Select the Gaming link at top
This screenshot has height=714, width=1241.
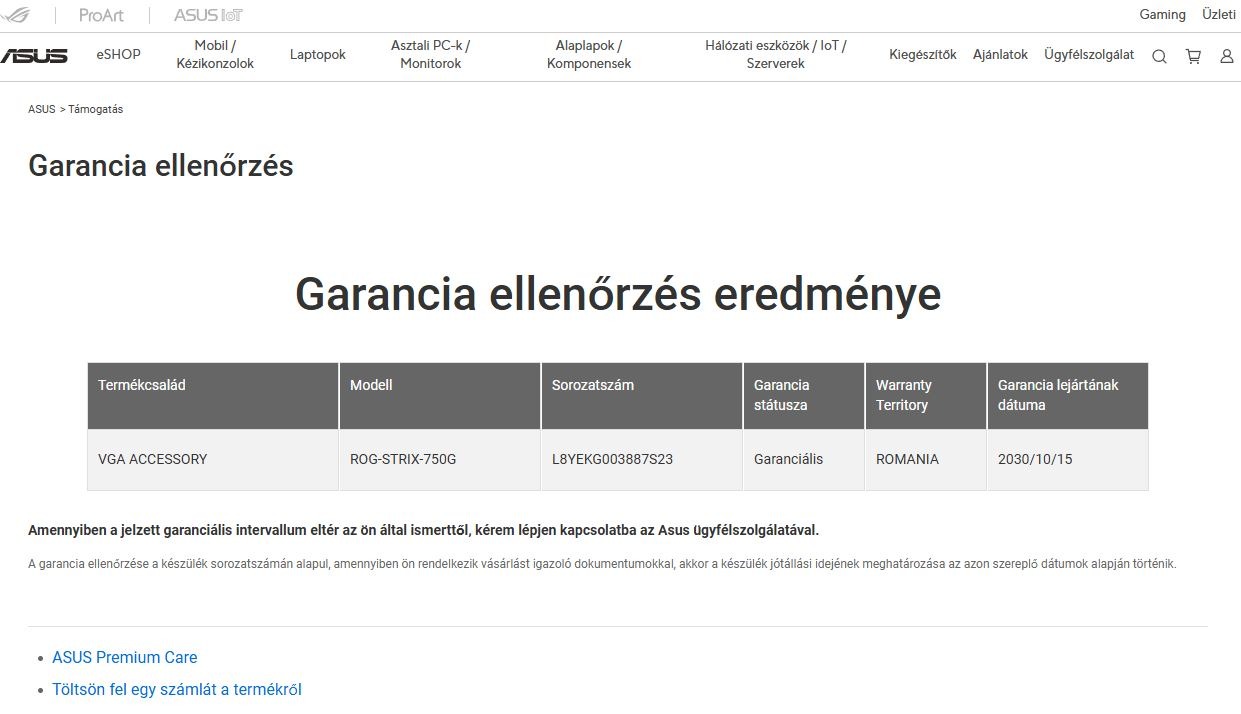(x=1162, y=14)
